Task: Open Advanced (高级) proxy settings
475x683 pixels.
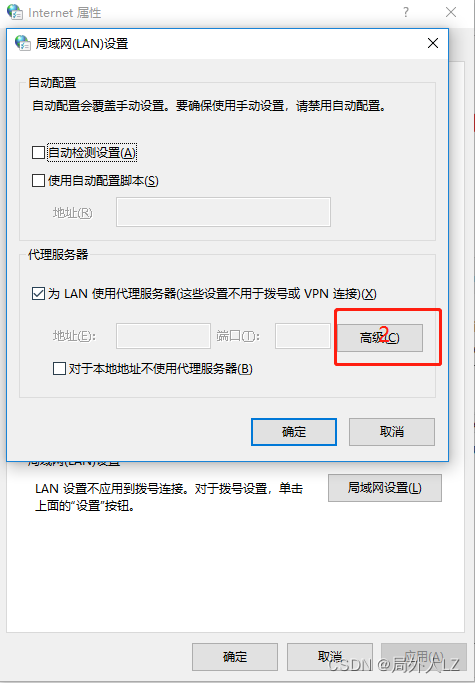Action: click(x=380, y=338)
